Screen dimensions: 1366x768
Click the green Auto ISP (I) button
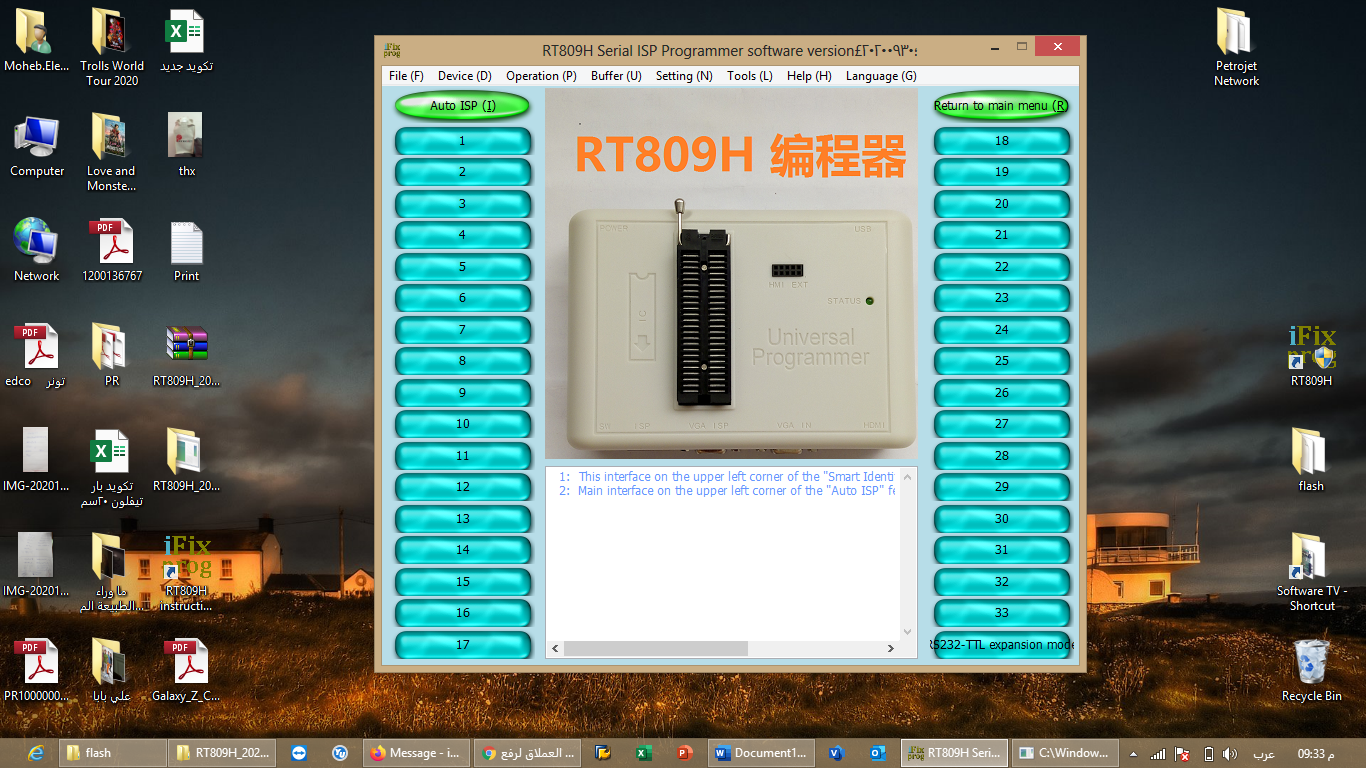click(462, 106)
